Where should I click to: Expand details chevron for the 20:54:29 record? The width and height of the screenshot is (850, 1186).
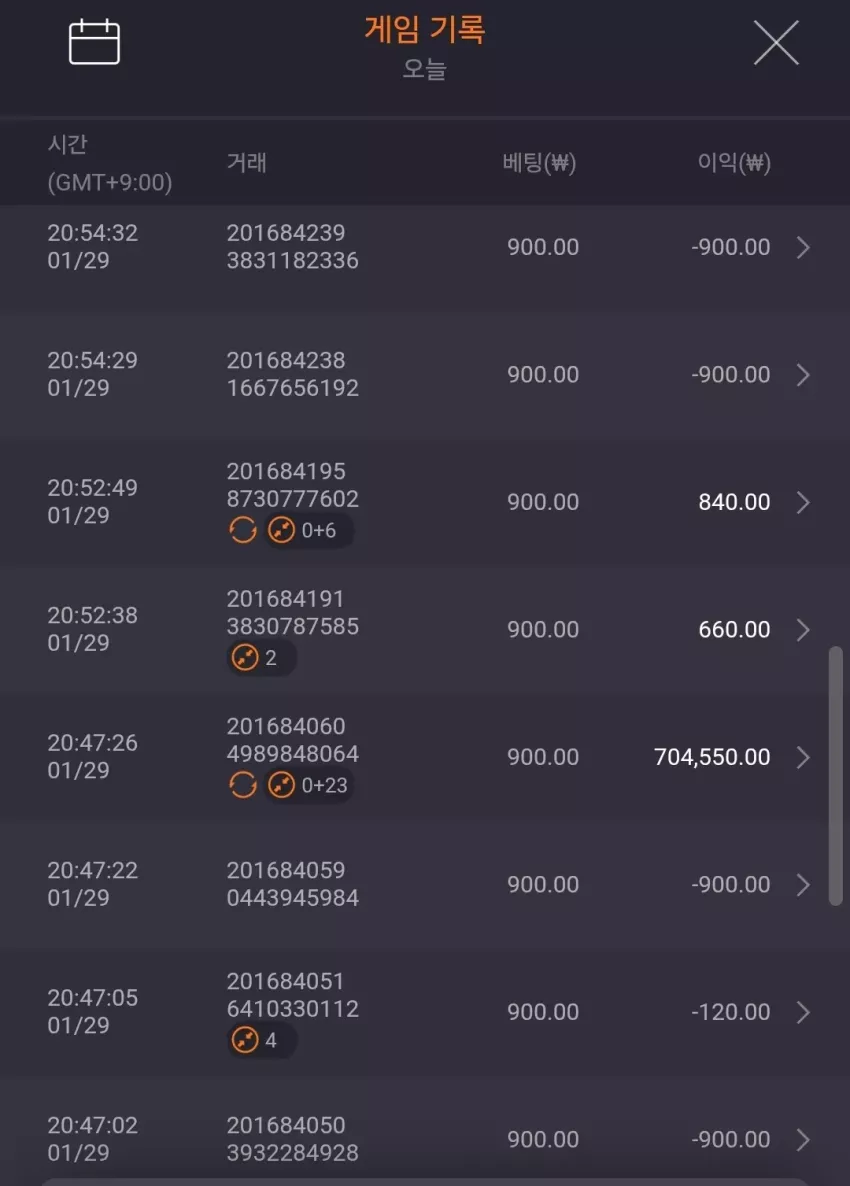(x=803, y=374)
